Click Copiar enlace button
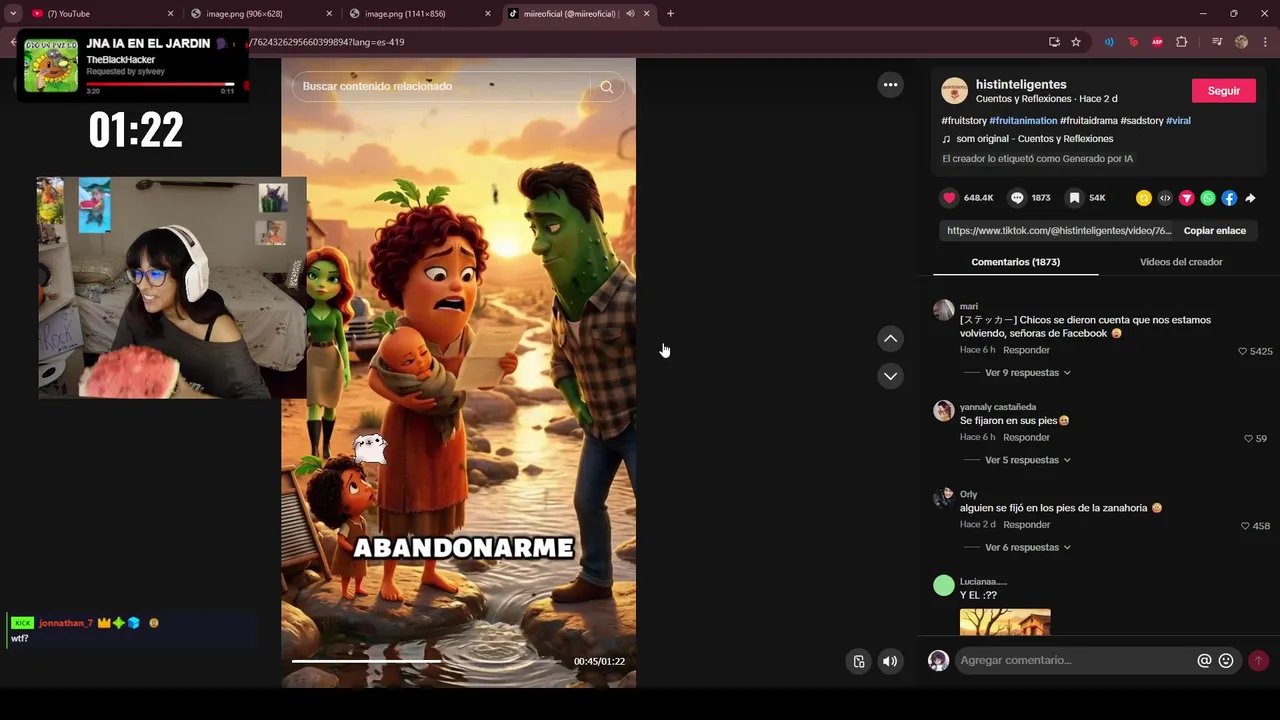The width and height of the screenshot is (1280, 720). point(1214,231)
